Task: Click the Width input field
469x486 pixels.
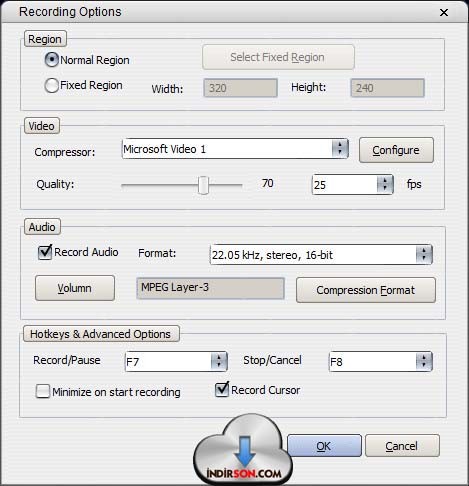Action: [x=240, y=88]
